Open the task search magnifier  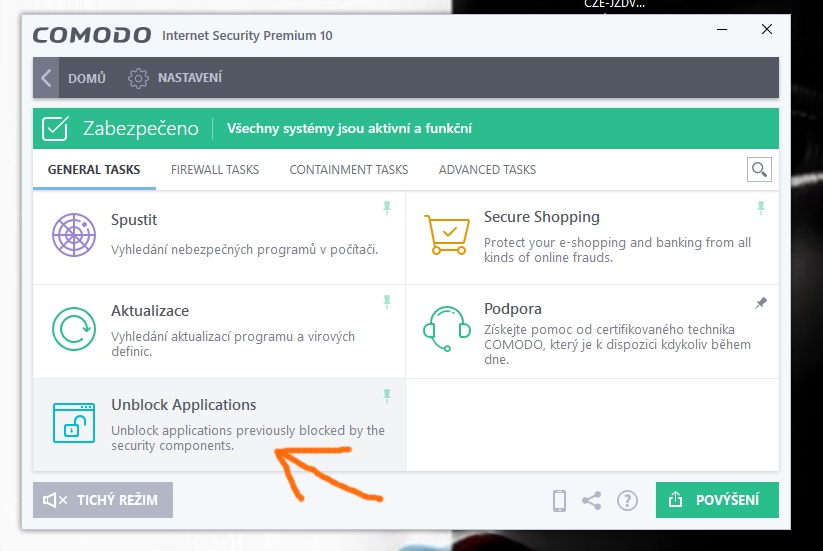click(x=759, y=169)
